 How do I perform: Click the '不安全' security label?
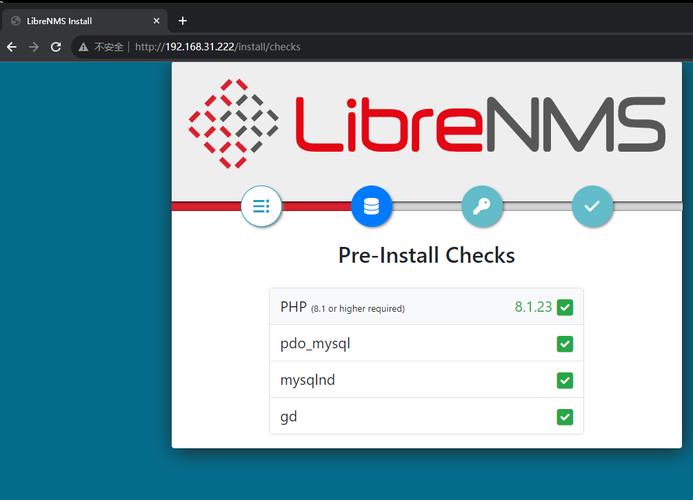click(x=108, y=47)
